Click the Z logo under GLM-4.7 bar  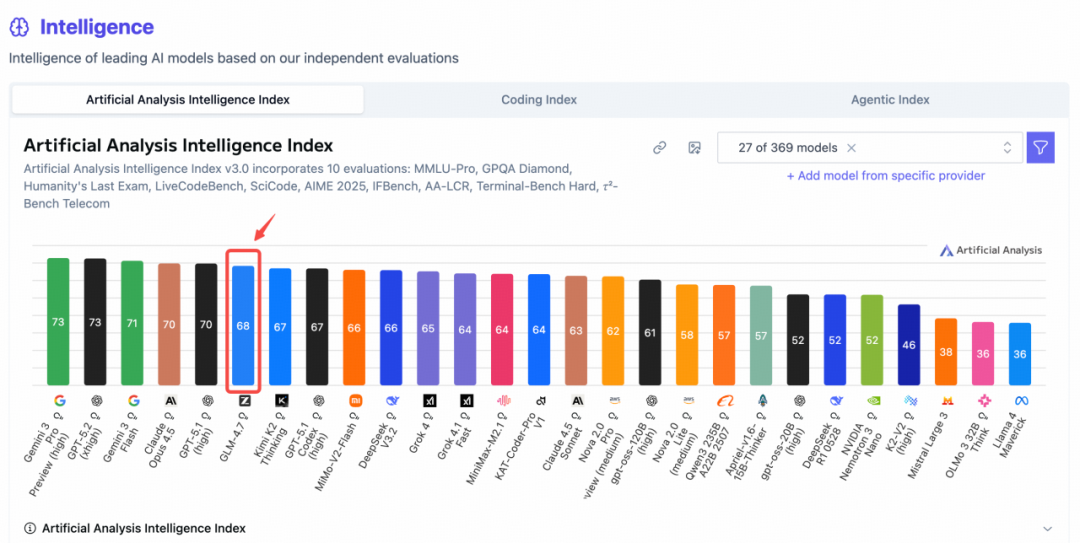click(244, 400)
